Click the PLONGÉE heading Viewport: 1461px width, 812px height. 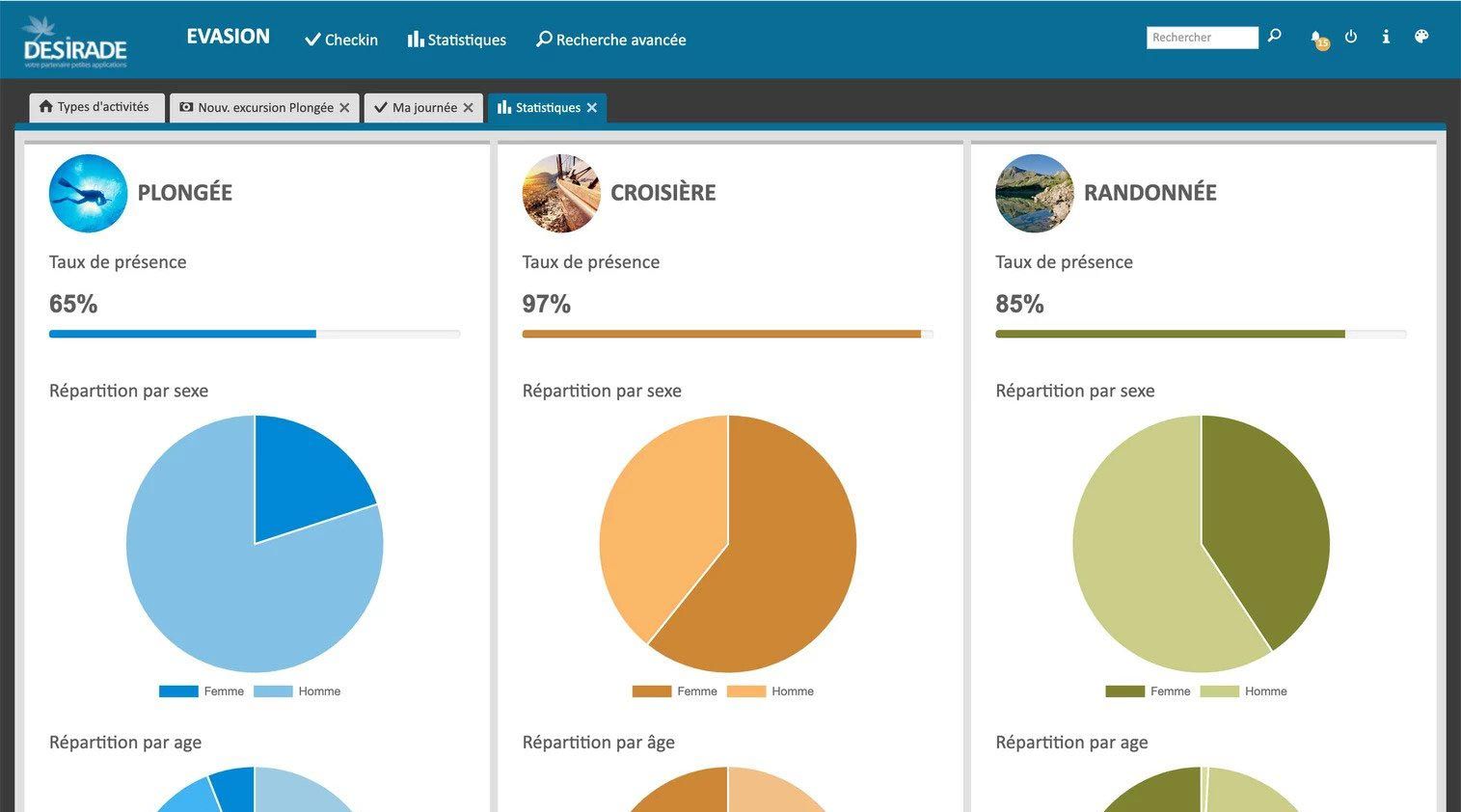(185, 193)
